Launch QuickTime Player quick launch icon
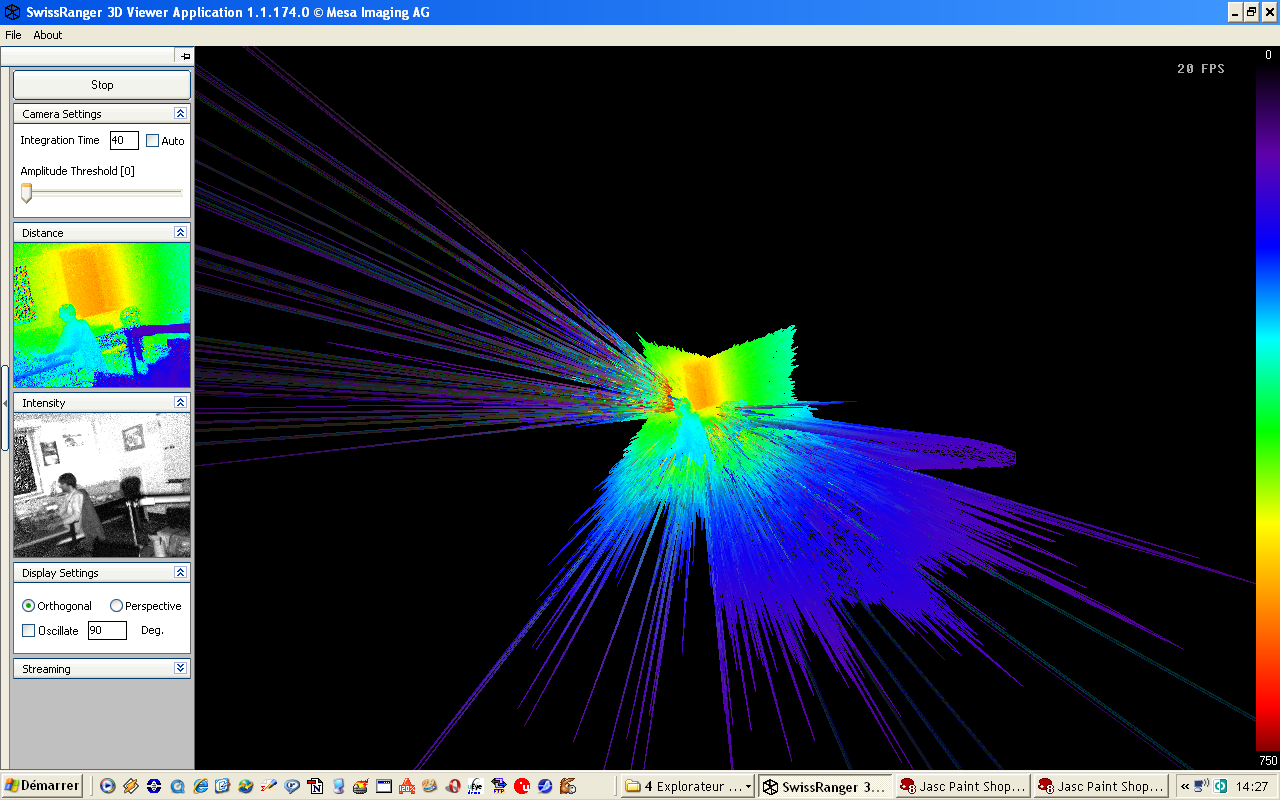Viewport: 1280px width, 800px height. [x=177, y=786]
